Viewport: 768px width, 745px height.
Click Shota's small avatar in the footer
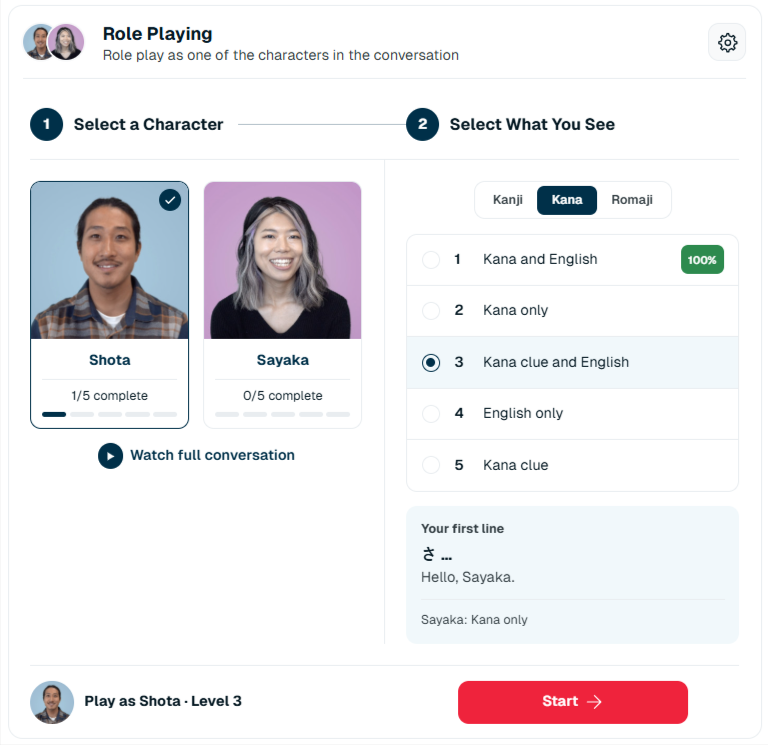pyautogui.click(x=52, y=702)
